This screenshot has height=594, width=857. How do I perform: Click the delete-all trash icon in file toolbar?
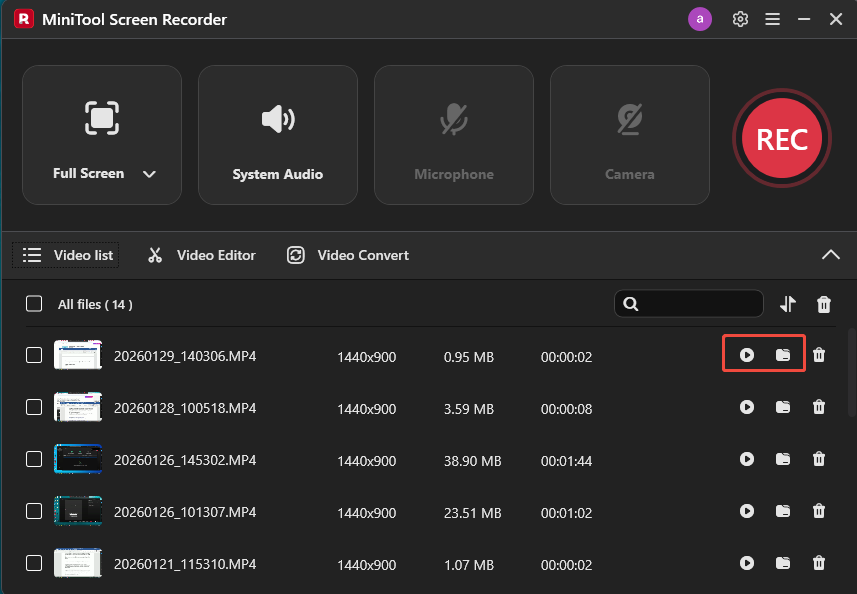tap(824, 304)
